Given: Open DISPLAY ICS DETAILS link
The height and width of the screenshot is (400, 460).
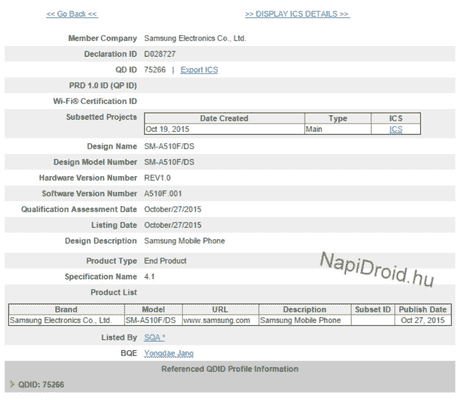Looking at the screenshot, I should (297, 14).
